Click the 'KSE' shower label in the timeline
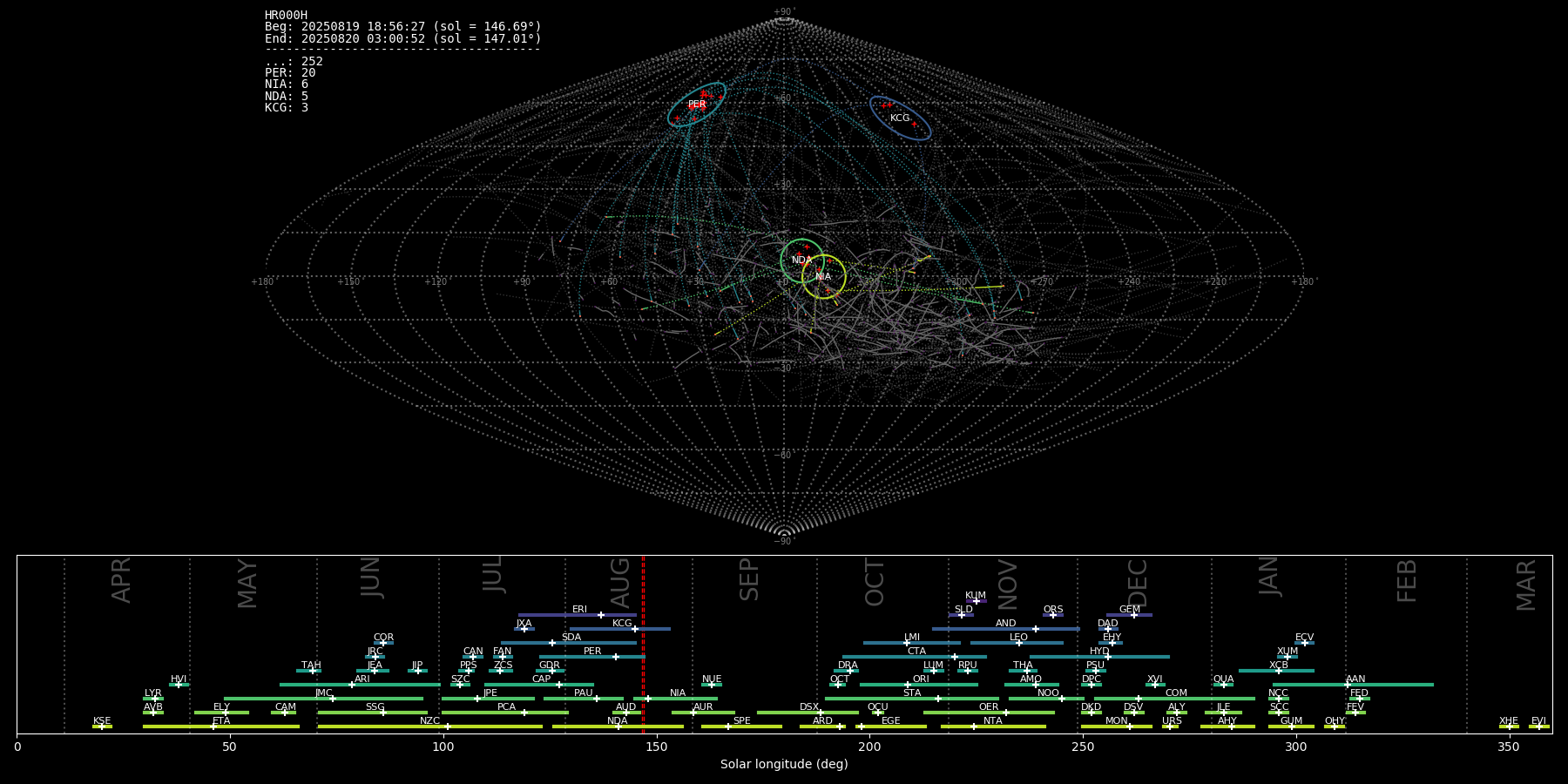This screenshot has width=1568, height=784. (102, 721)
